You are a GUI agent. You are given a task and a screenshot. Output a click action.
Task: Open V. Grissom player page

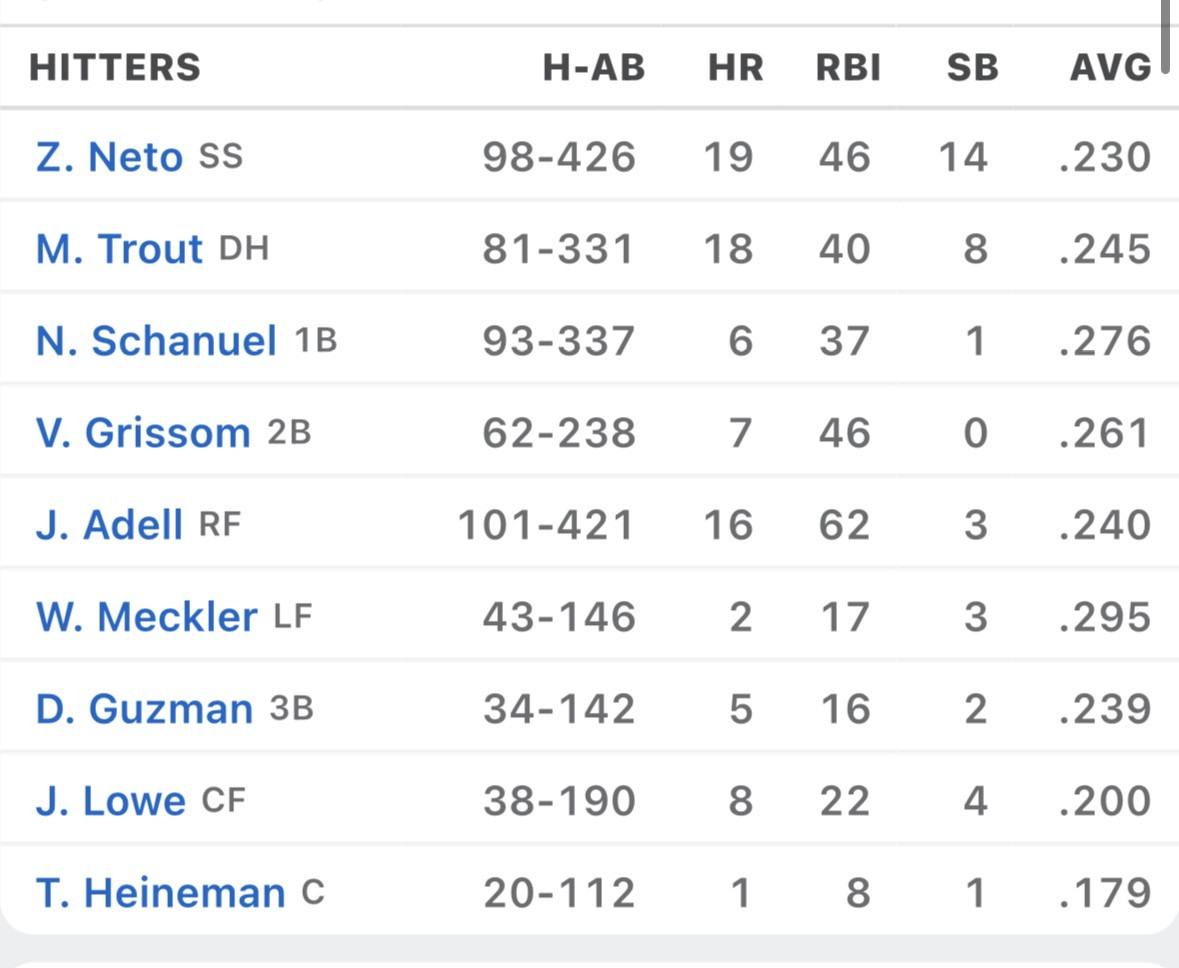click(142, 432)
